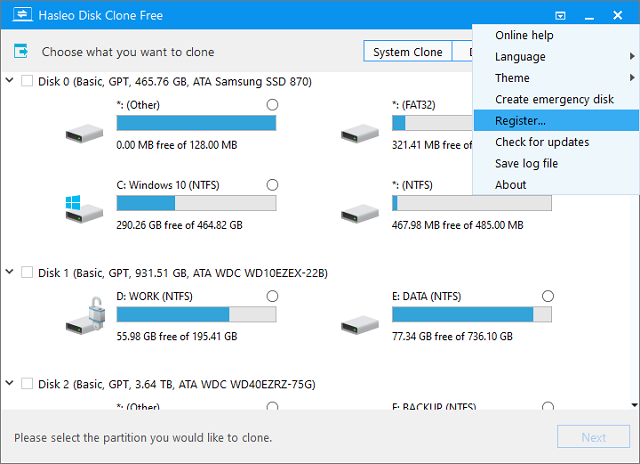The height and width of the screenshot is (464, 640).
Task: Tick the Disk 1 checkbox
Action: 27,272
